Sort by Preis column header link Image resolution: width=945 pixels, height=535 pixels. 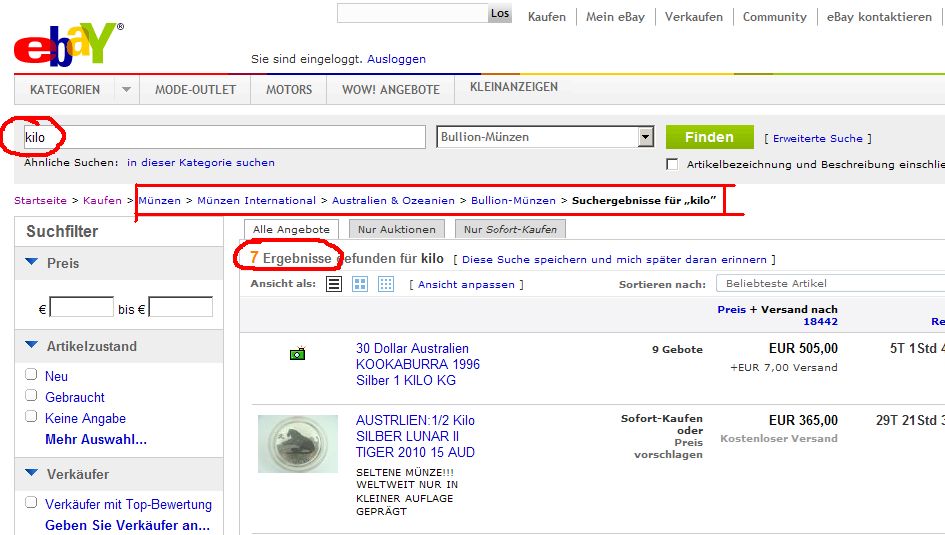[x=732, y=309]
